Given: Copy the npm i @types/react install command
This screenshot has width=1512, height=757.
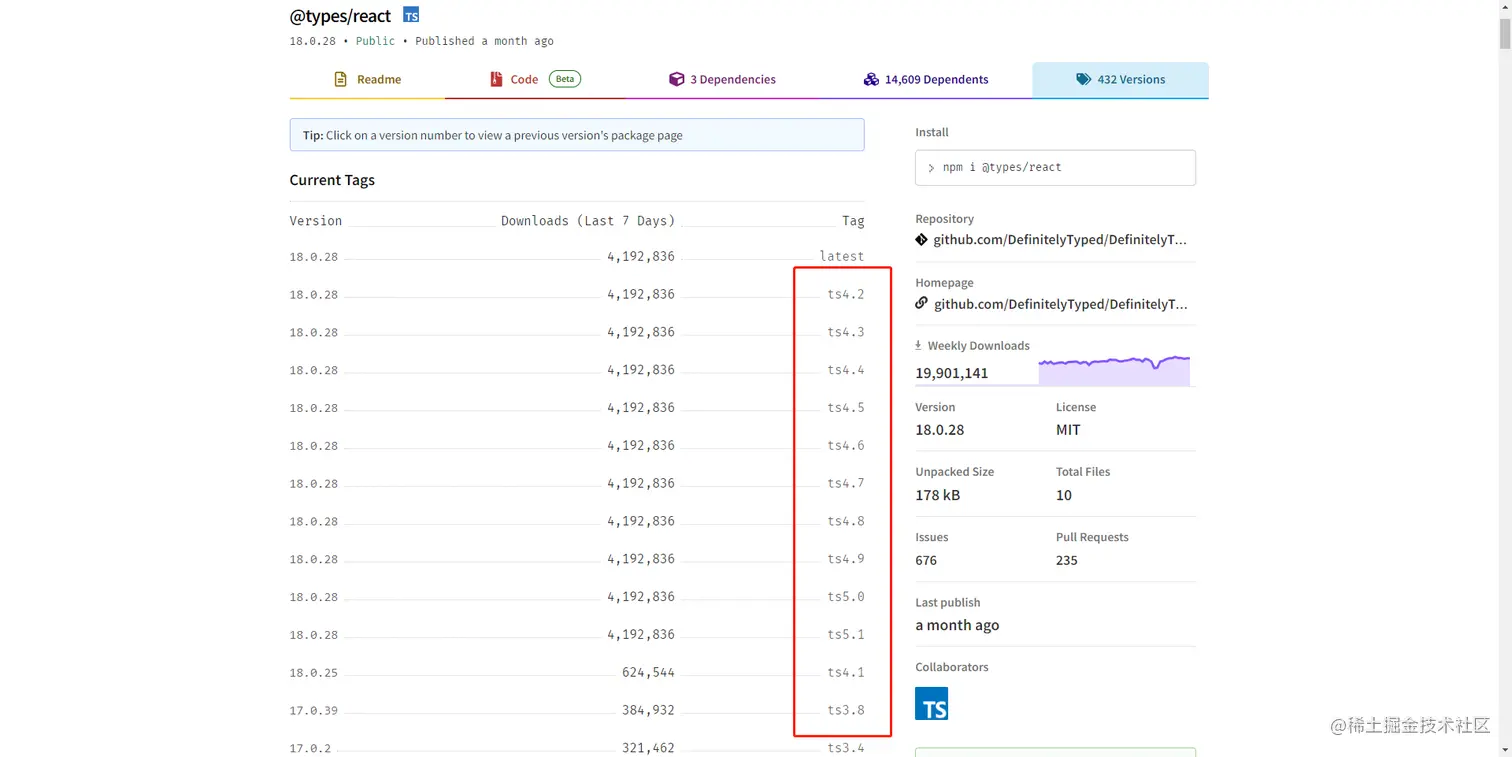Looking at the screenshot, I should (1055, 168).
